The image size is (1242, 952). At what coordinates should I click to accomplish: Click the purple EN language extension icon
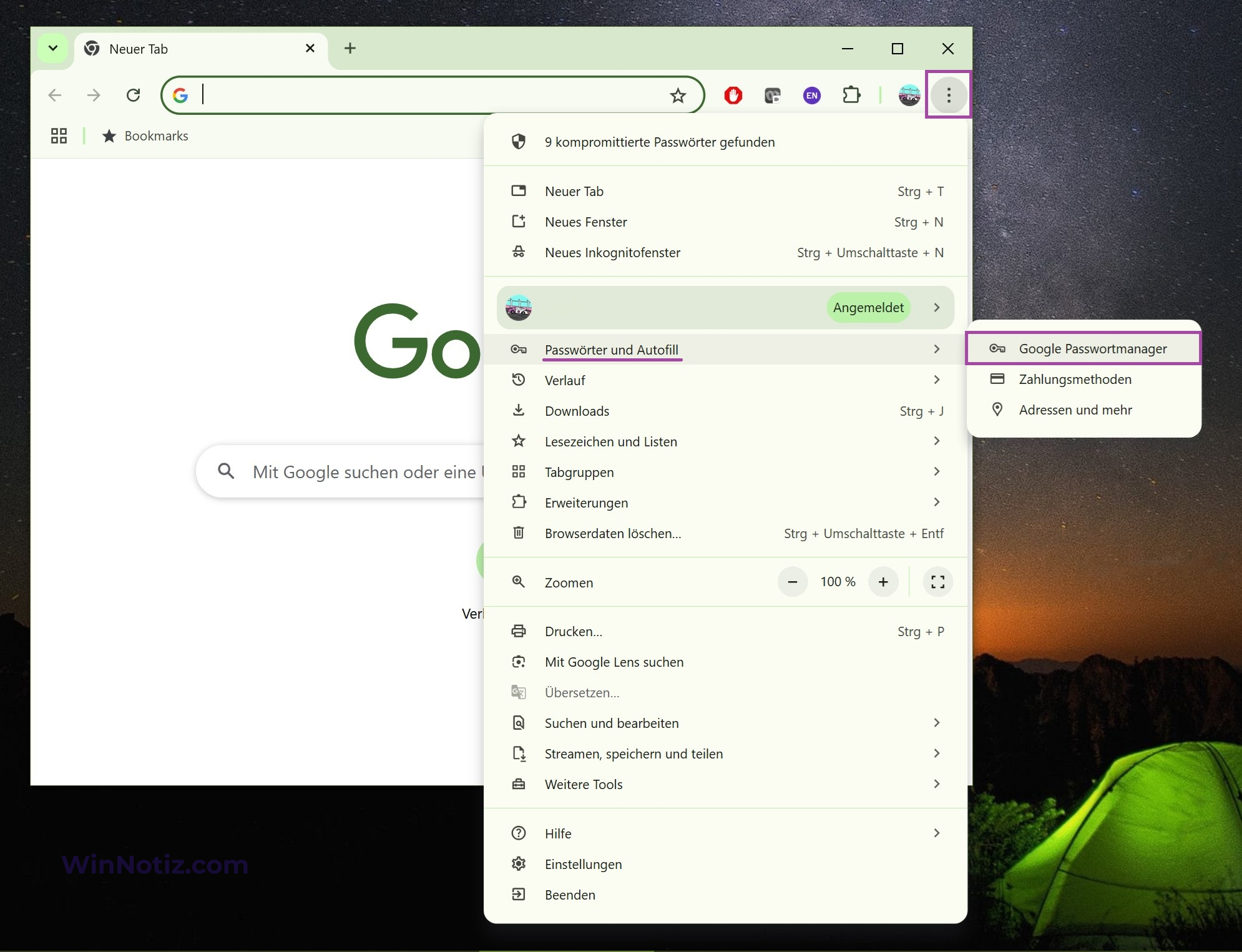coord(811,96)
